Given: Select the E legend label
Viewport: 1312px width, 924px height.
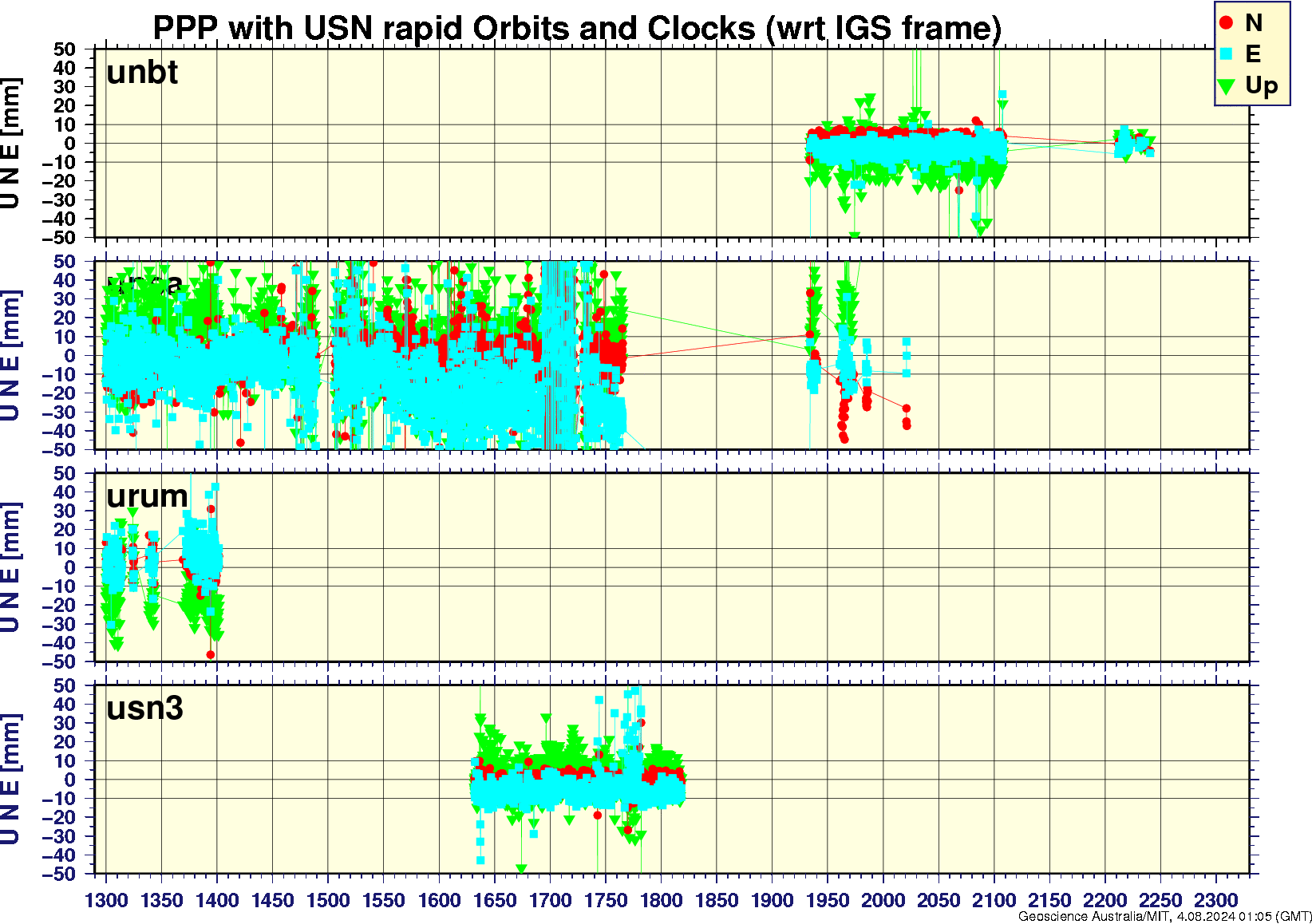Looking at the screenshot, I should click(1253, 53).
